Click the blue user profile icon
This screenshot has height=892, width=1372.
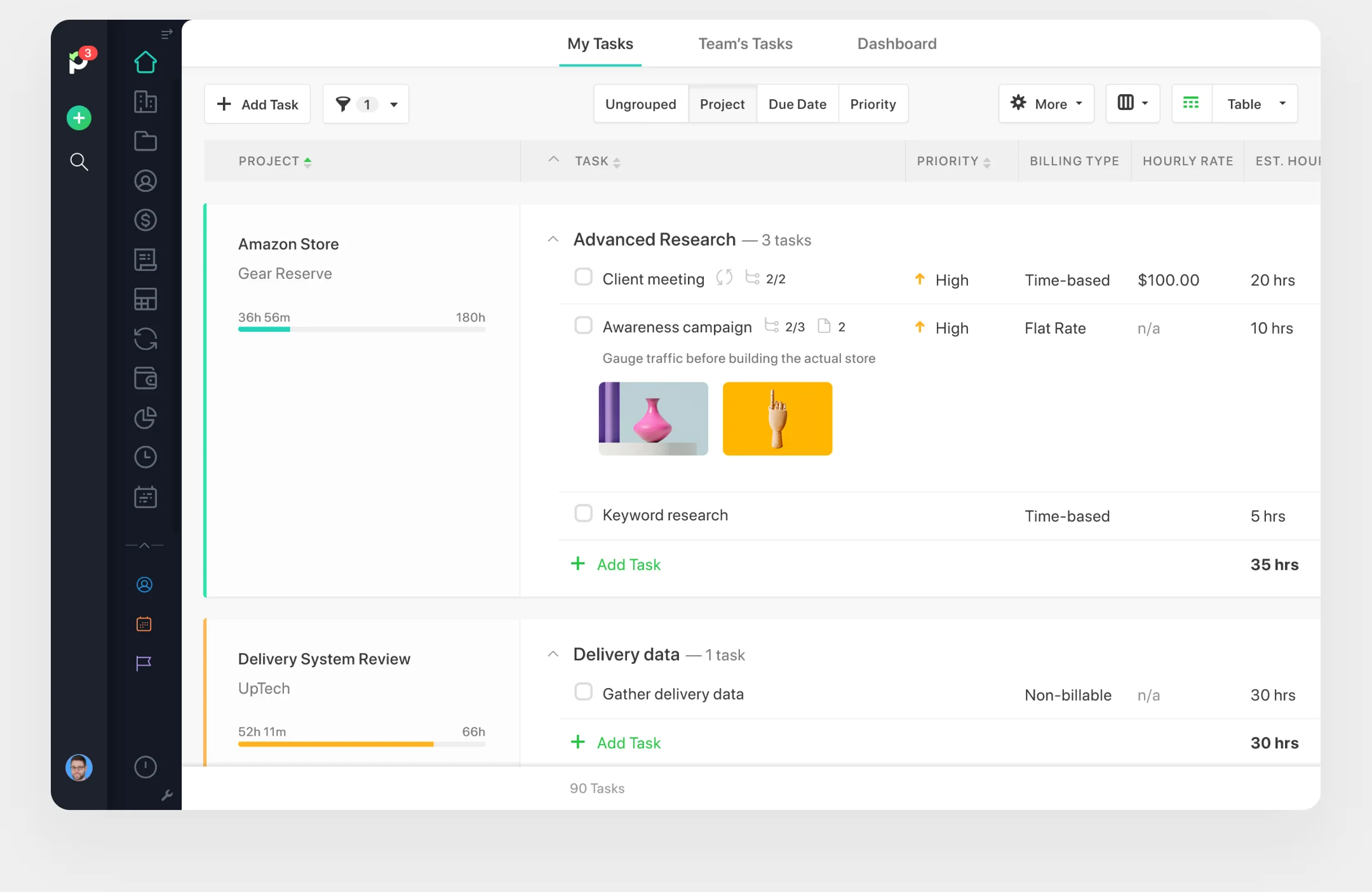144,585
